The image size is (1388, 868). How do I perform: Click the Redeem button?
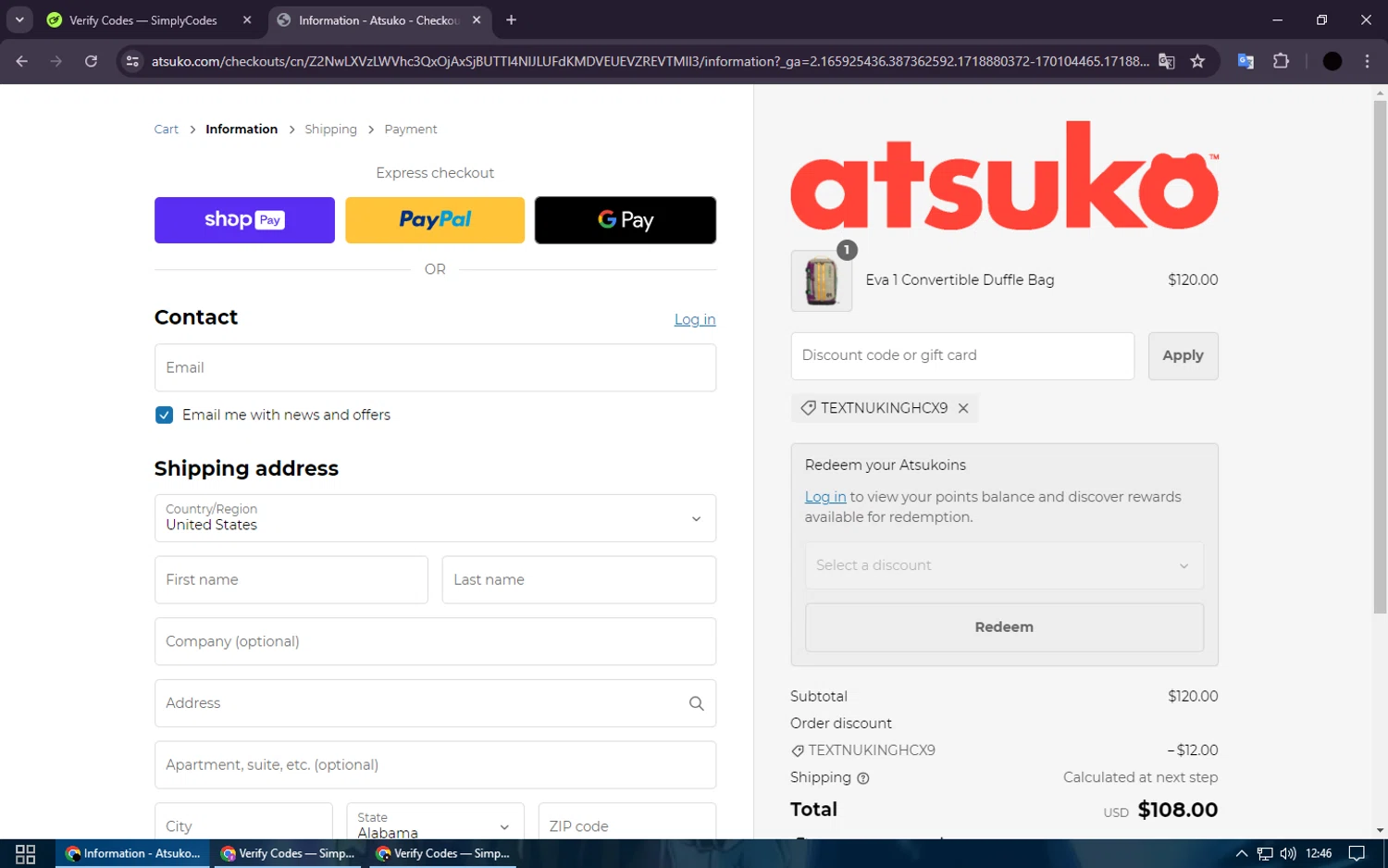click(x=1004, y=627)
